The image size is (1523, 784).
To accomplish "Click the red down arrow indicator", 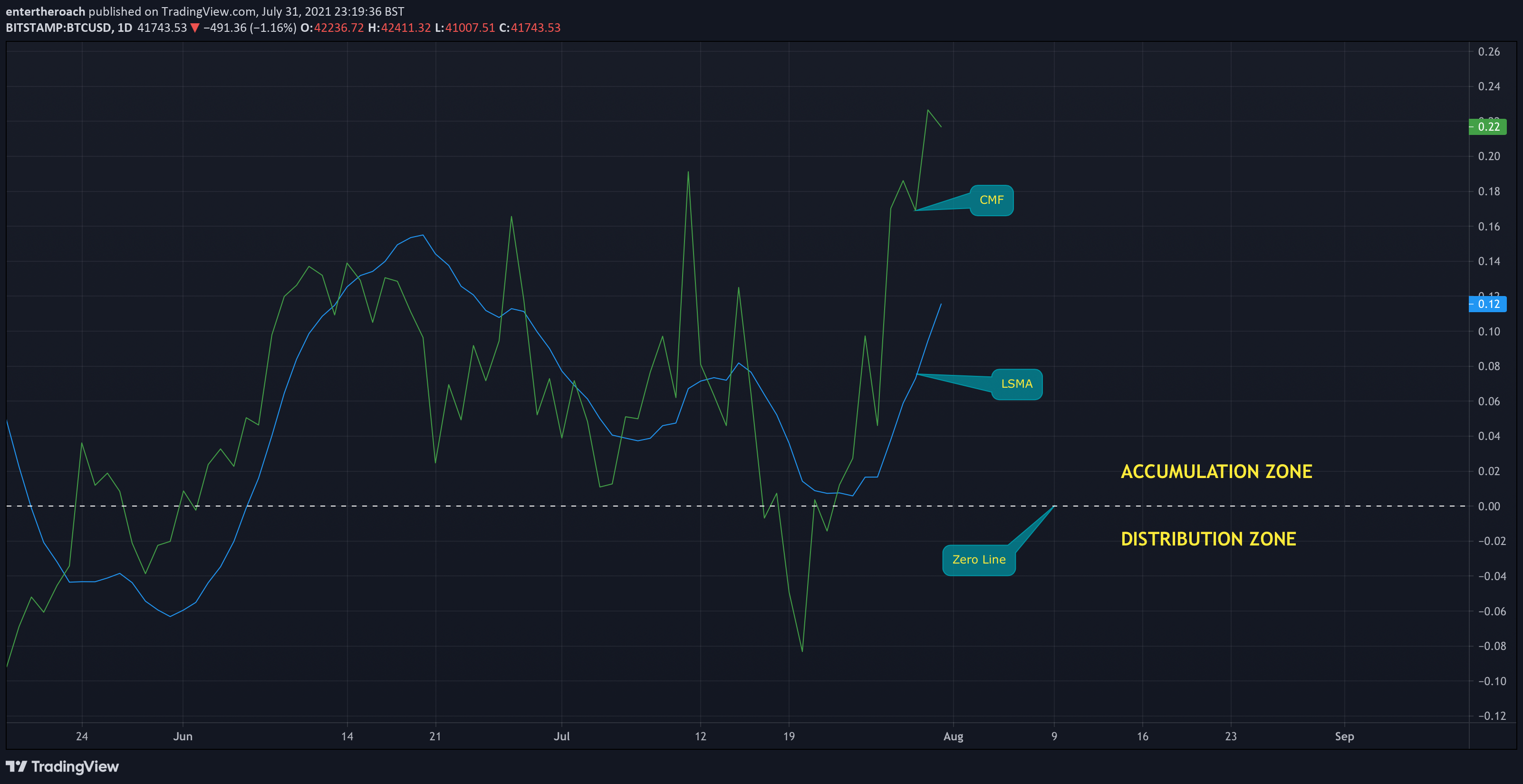I will pyautogui.click(x=194, y=28).
